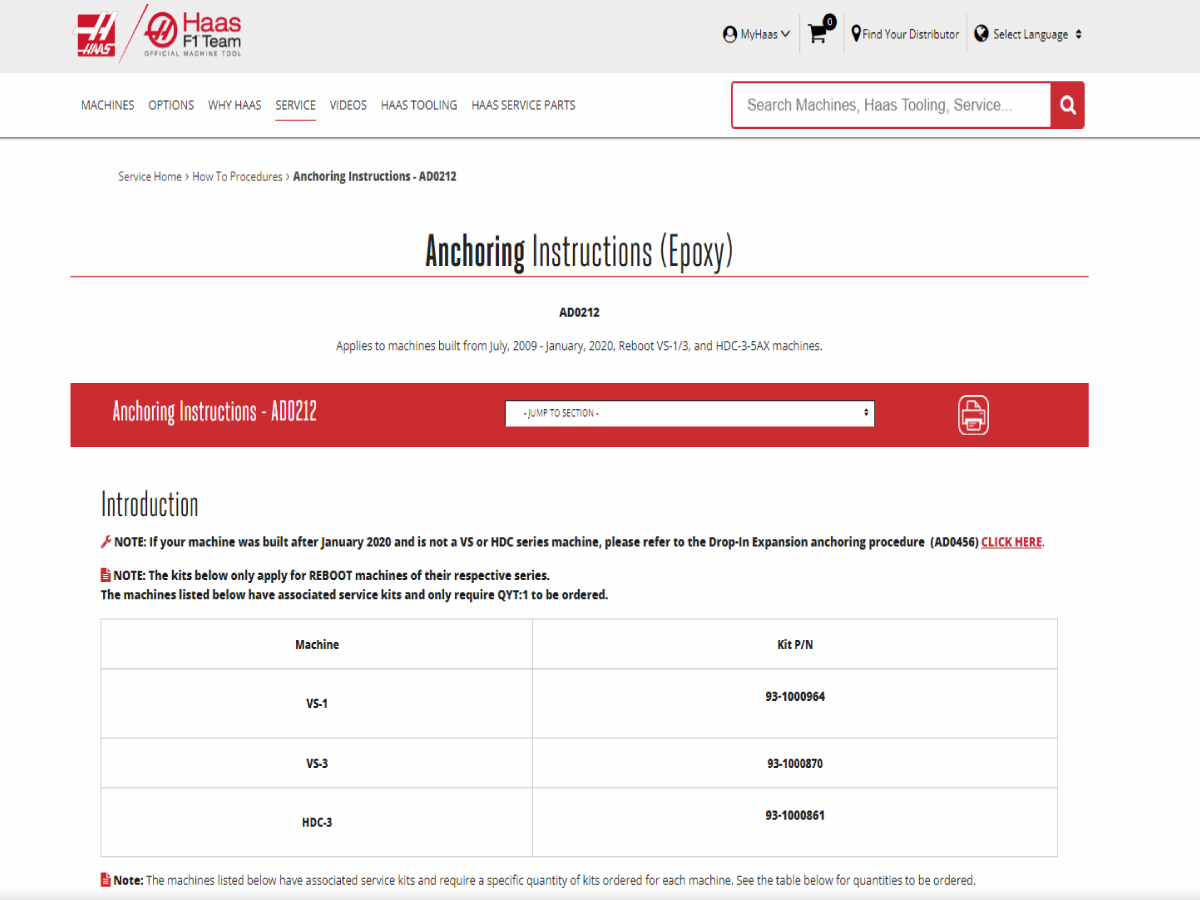Image resolution: width=1200 pixels, height=900 pixels.
Task: Click the MyHaas user avatar icon
Action: tap(730, 34)
